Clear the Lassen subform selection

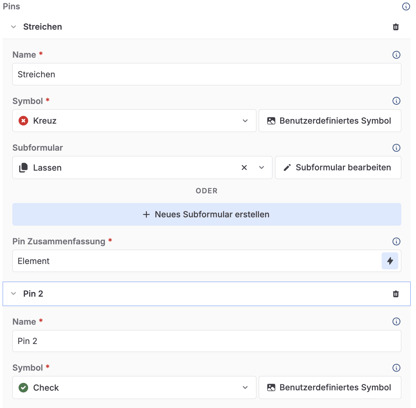(x=244, y=168)
